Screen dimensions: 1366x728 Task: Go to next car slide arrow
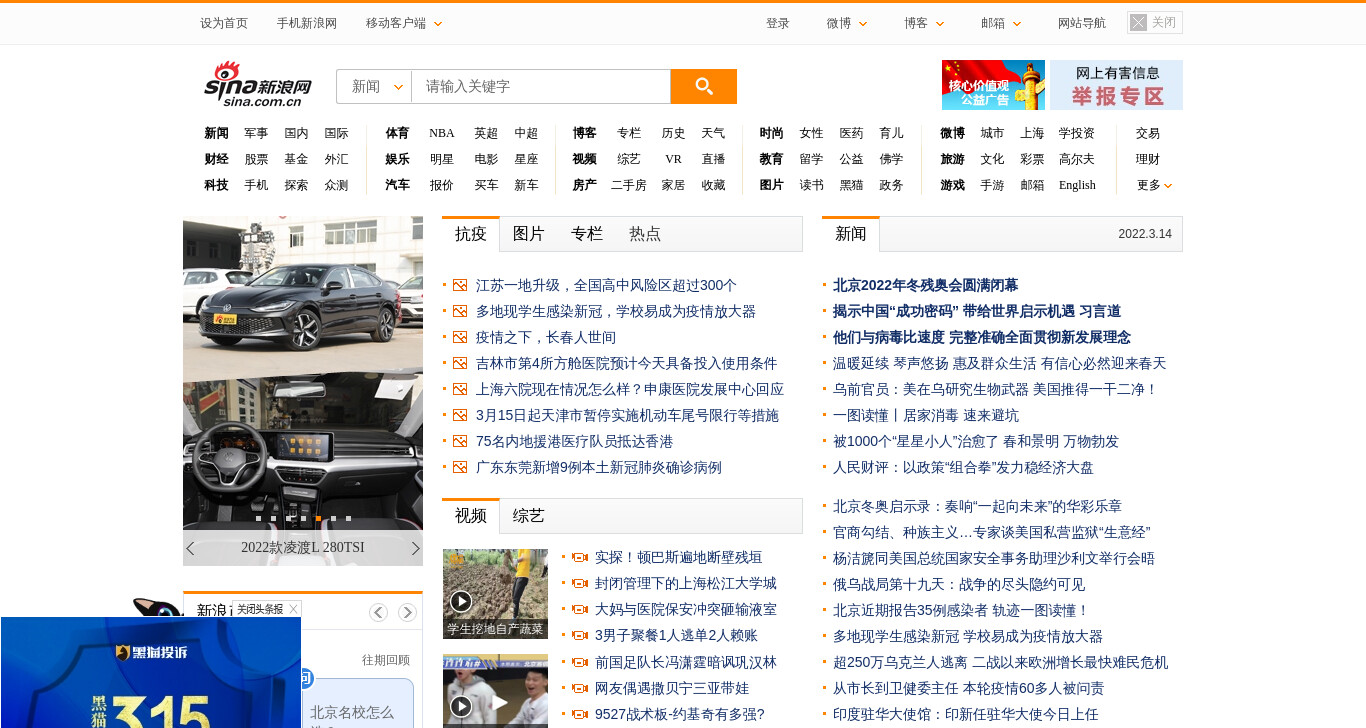[416, 548]
